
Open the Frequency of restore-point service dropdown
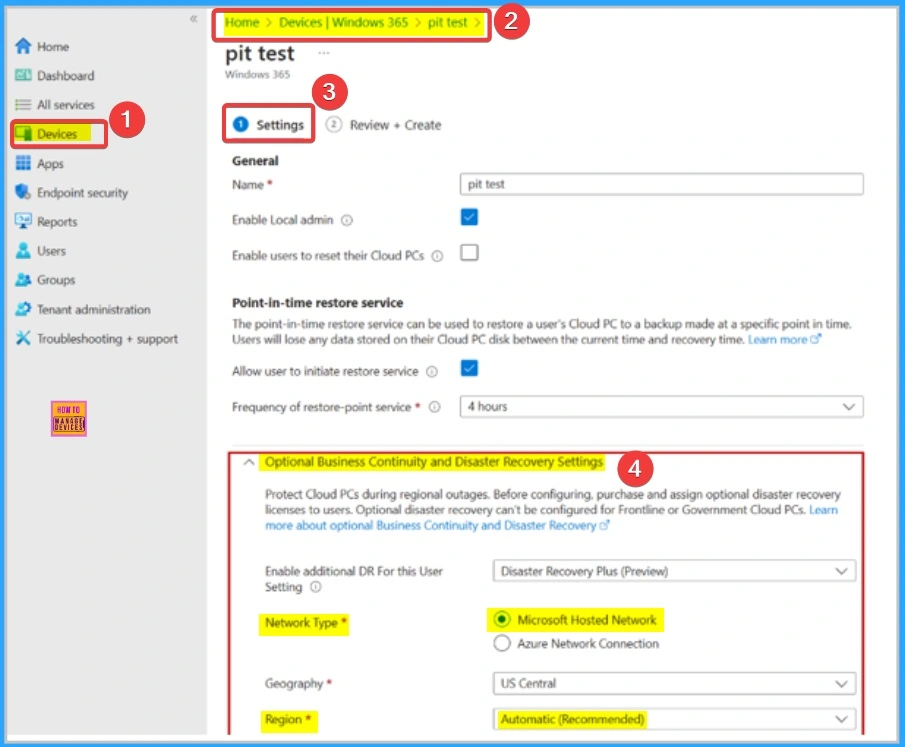tap(661, 406)
